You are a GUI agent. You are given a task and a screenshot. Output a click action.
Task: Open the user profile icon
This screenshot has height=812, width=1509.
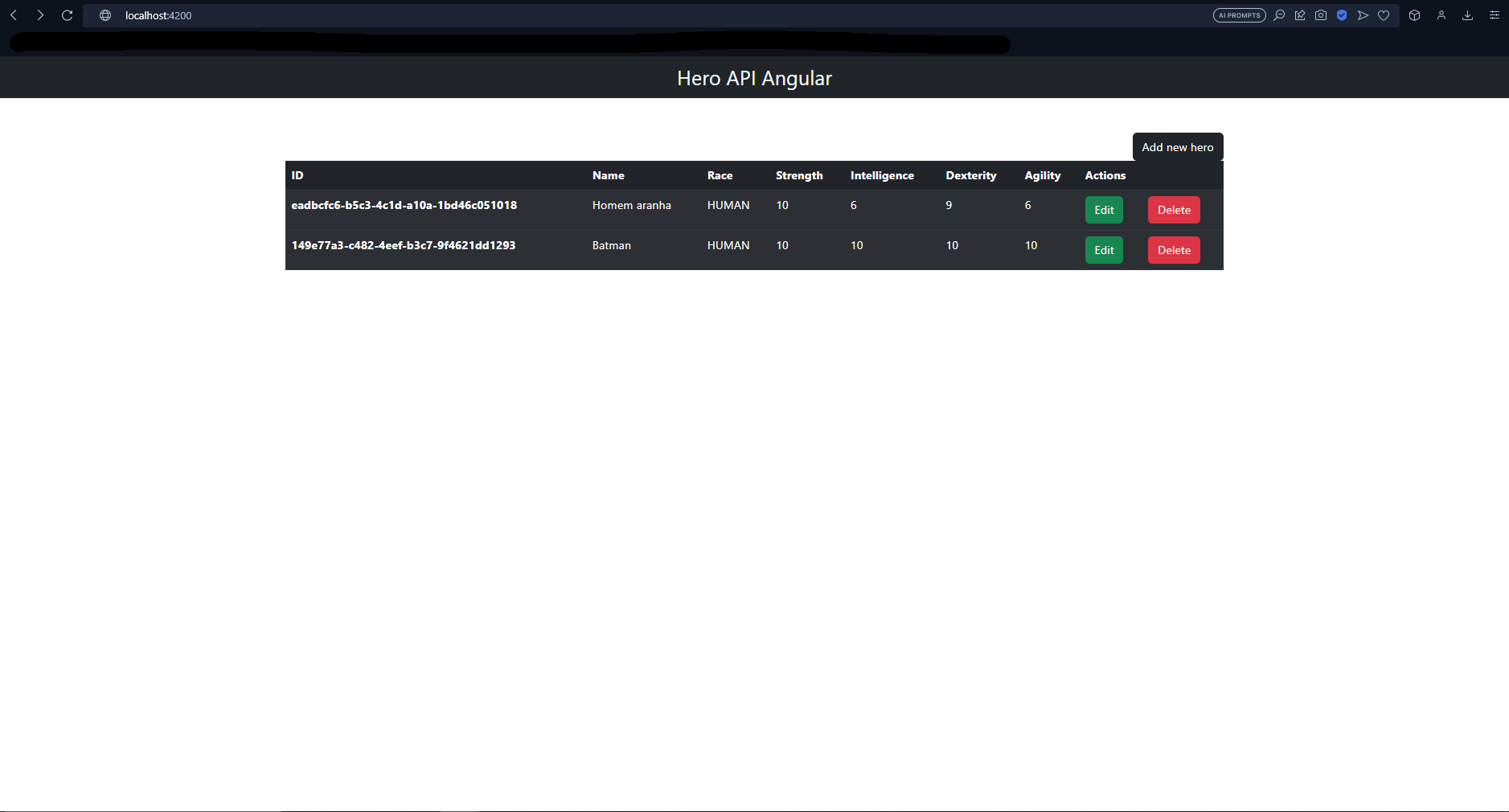(x=1441, y=15)
